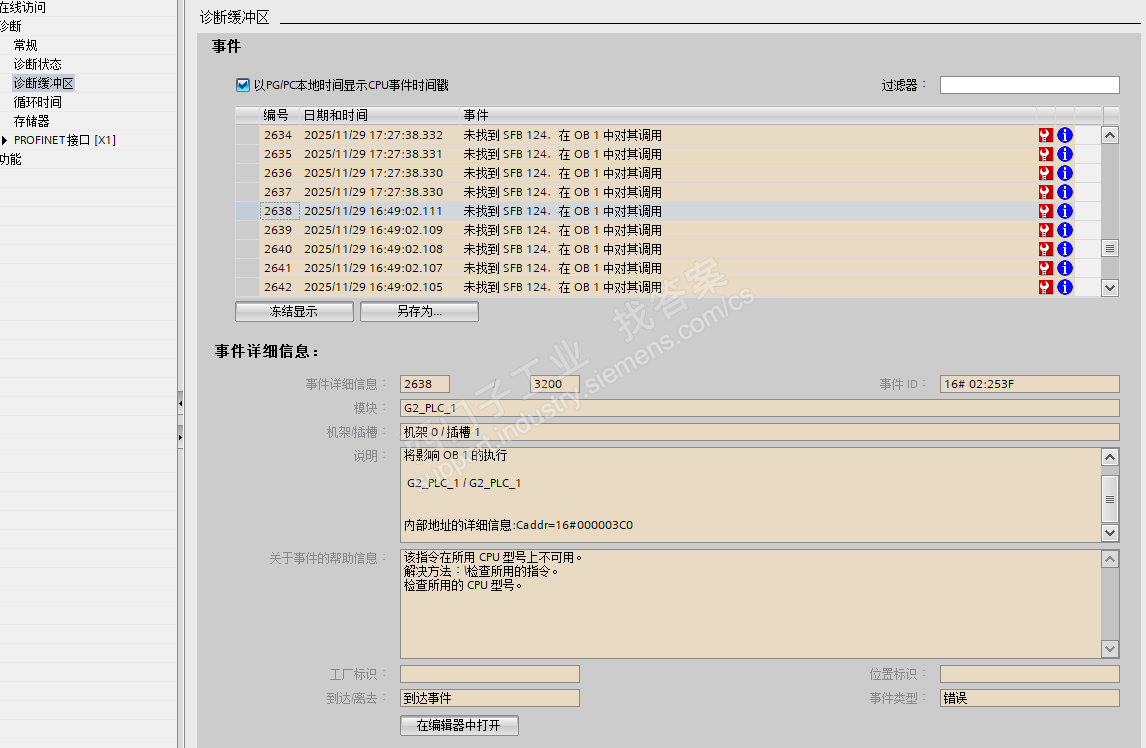Click the 机架/插槽 field
This screenshot has width=1146, height=748.
coord(759,432)
